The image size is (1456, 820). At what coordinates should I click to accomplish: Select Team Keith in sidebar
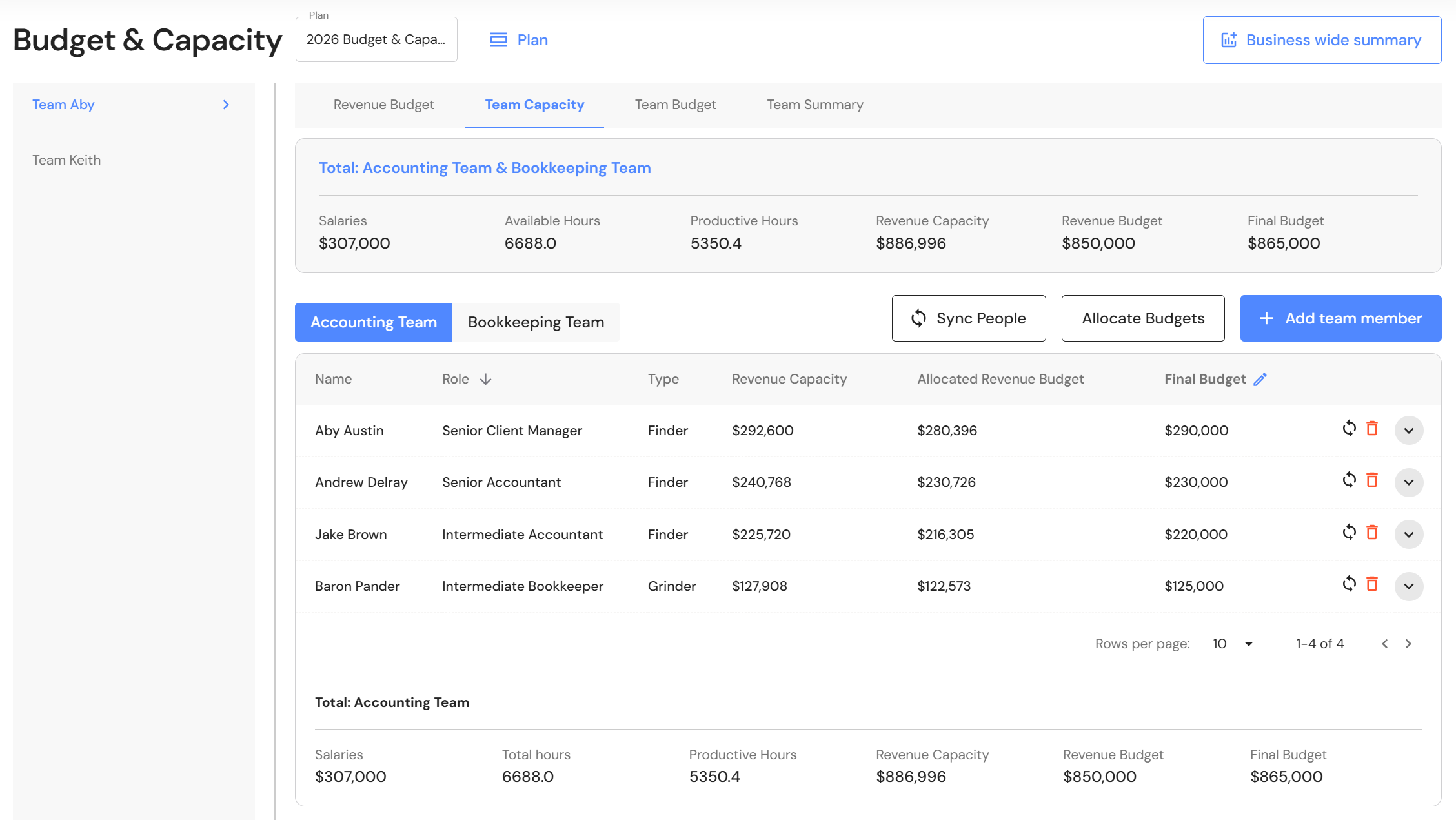[x=66, y=160]
